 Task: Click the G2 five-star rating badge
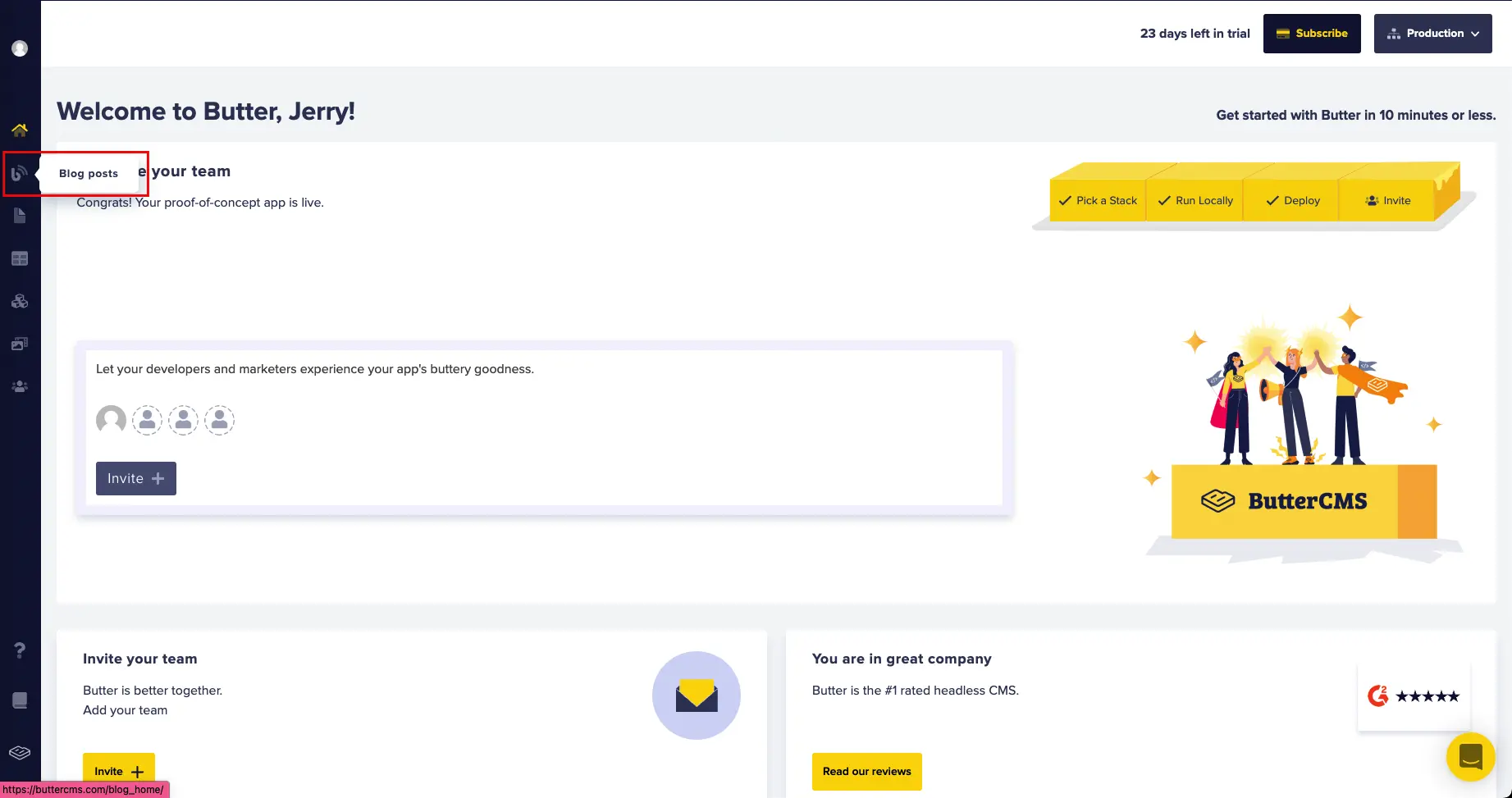tap(1414, 696)
